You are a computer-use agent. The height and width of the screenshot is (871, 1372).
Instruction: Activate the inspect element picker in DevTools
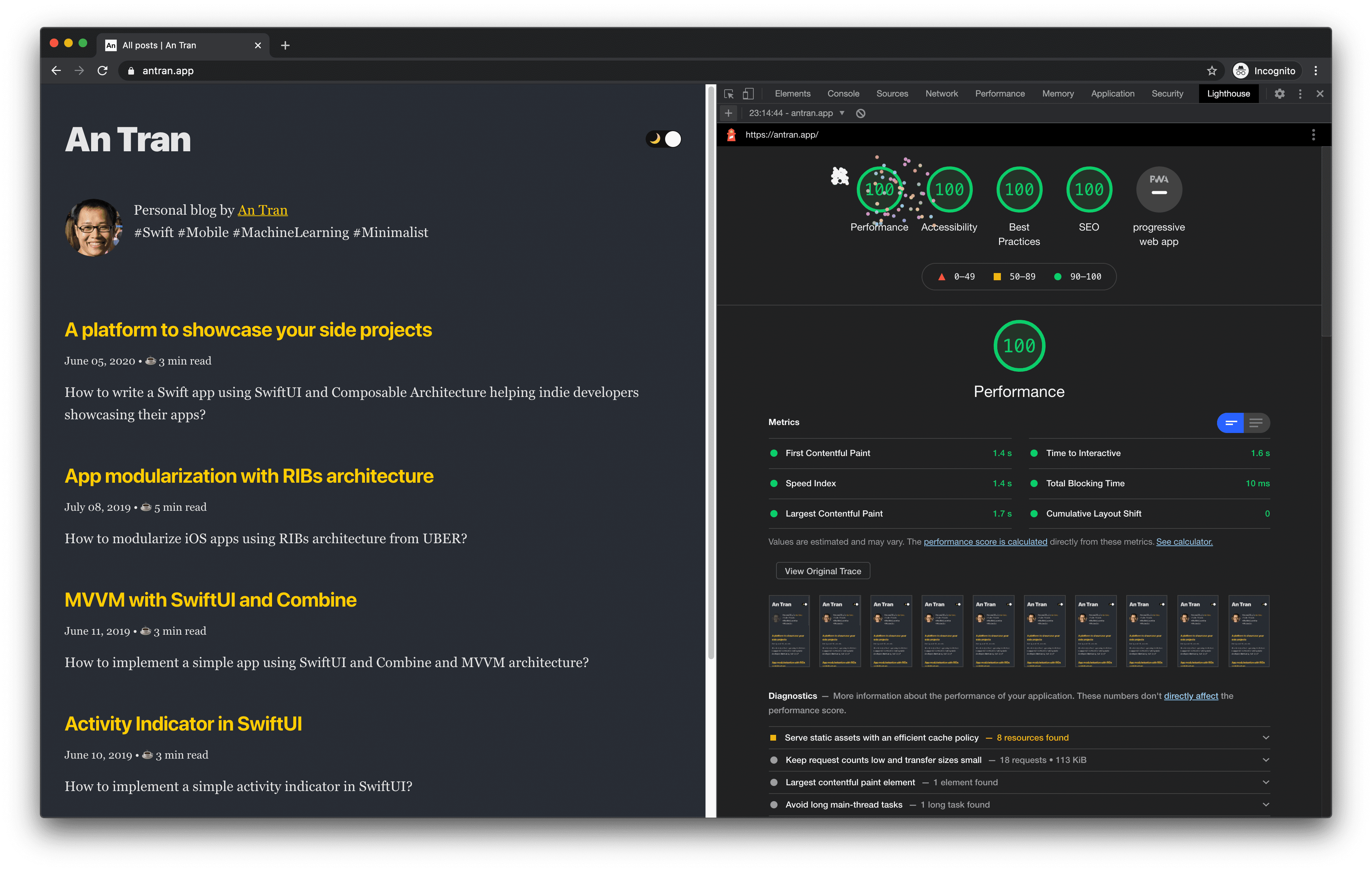click(729, 93)
